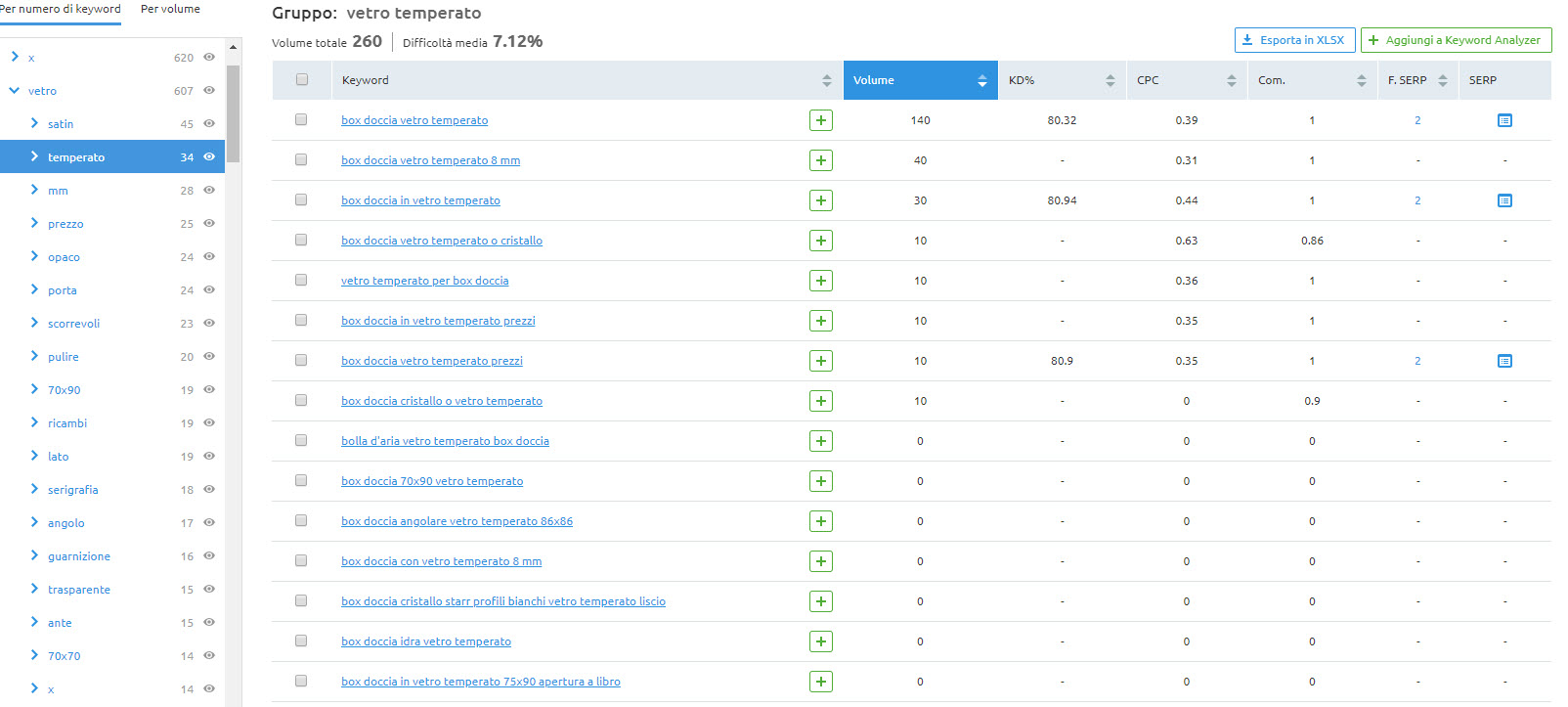Toggle eye visibility for 'satin' group

pos(209,123)
